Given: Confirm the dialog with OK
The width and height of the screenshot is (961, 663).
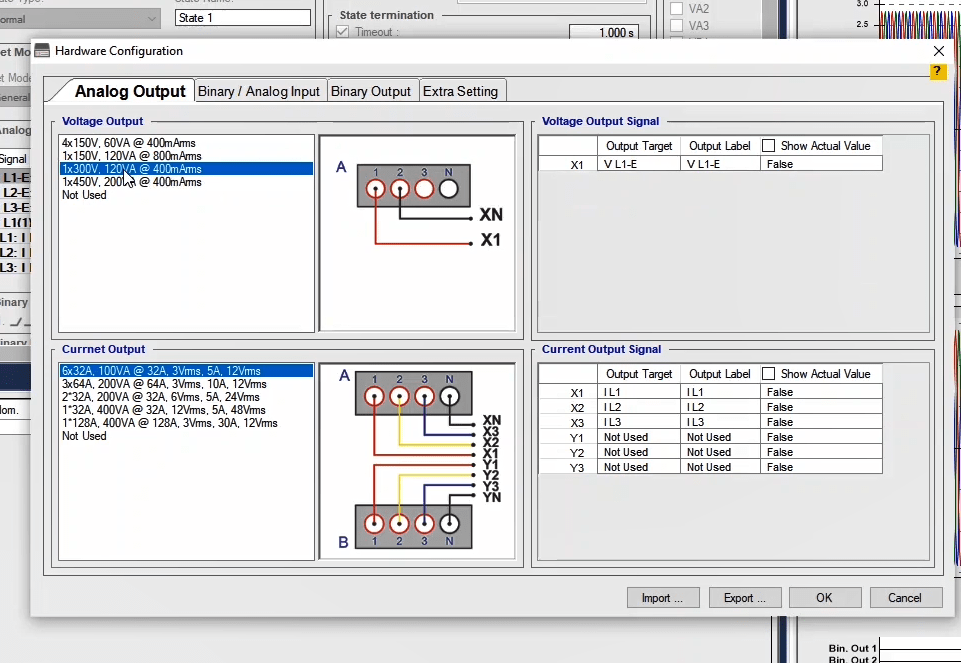Looking at the screenshot, I should [x=824, y=598].
